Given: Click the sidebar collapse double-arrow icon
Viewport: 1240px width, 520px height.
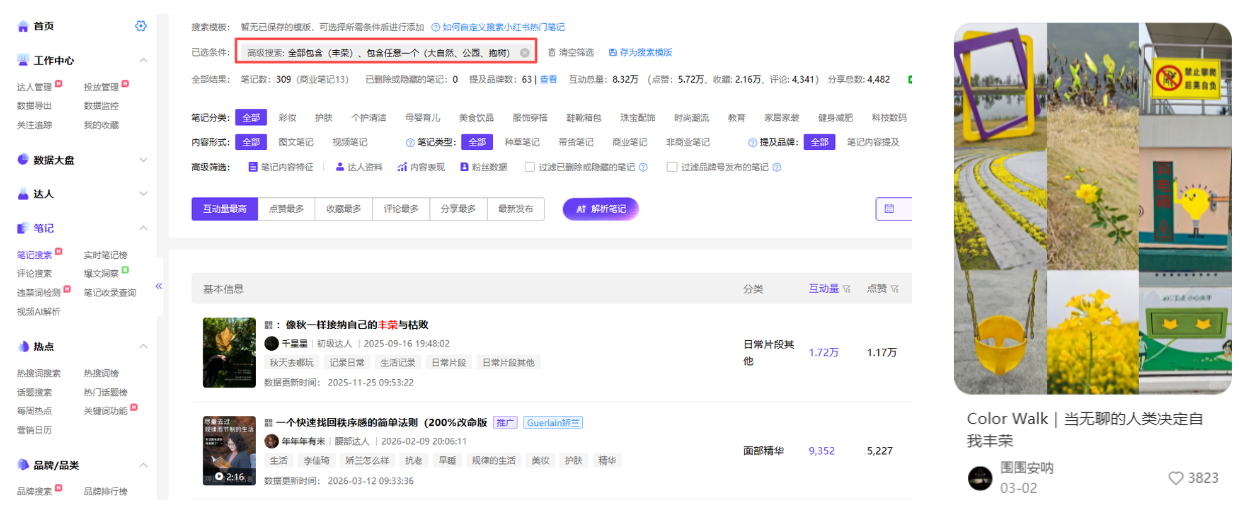Looking at the screenshot, I should 159,286.
